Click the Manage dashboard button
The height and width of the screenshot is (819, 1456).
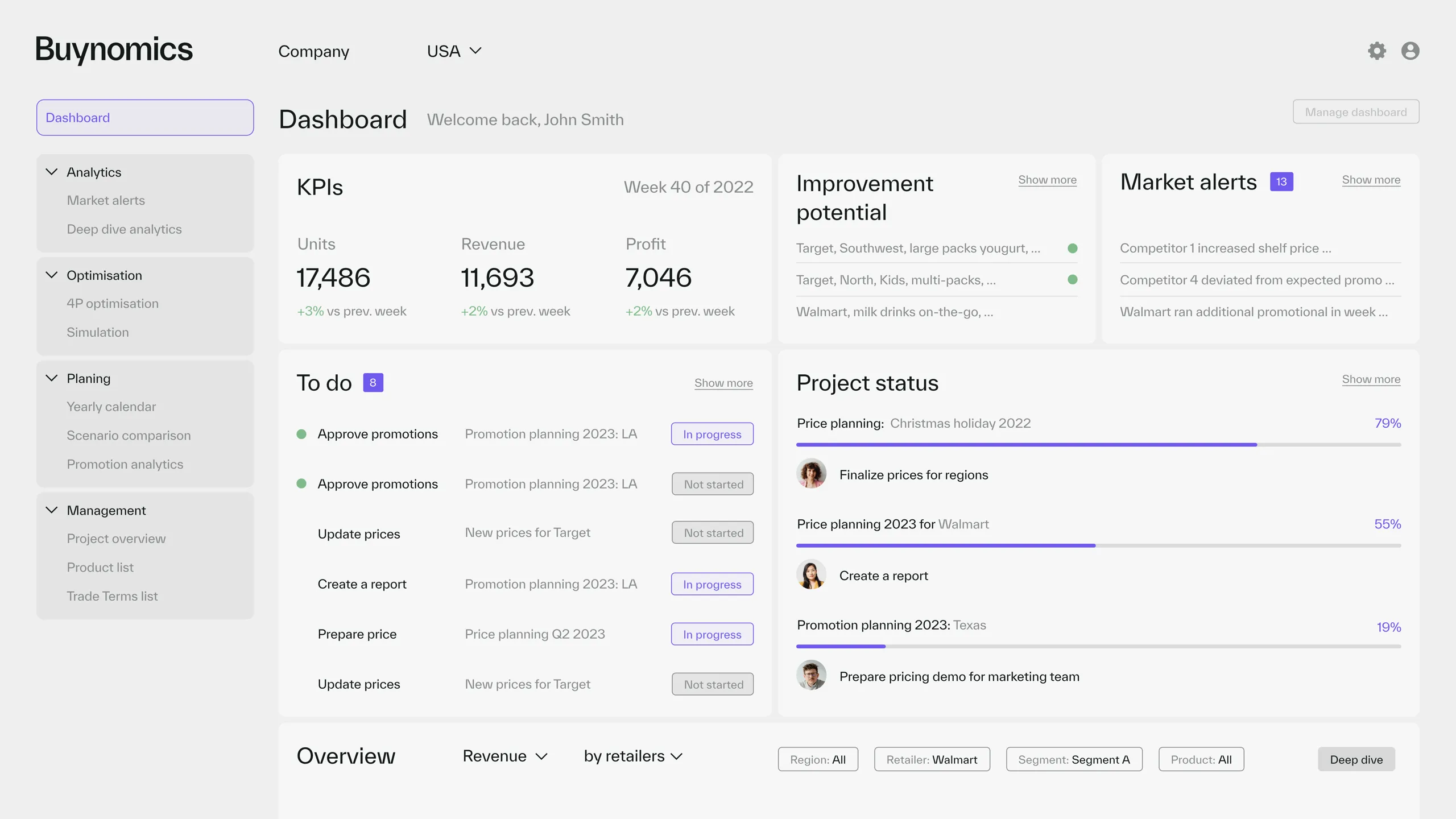[x=1355, y=112]
